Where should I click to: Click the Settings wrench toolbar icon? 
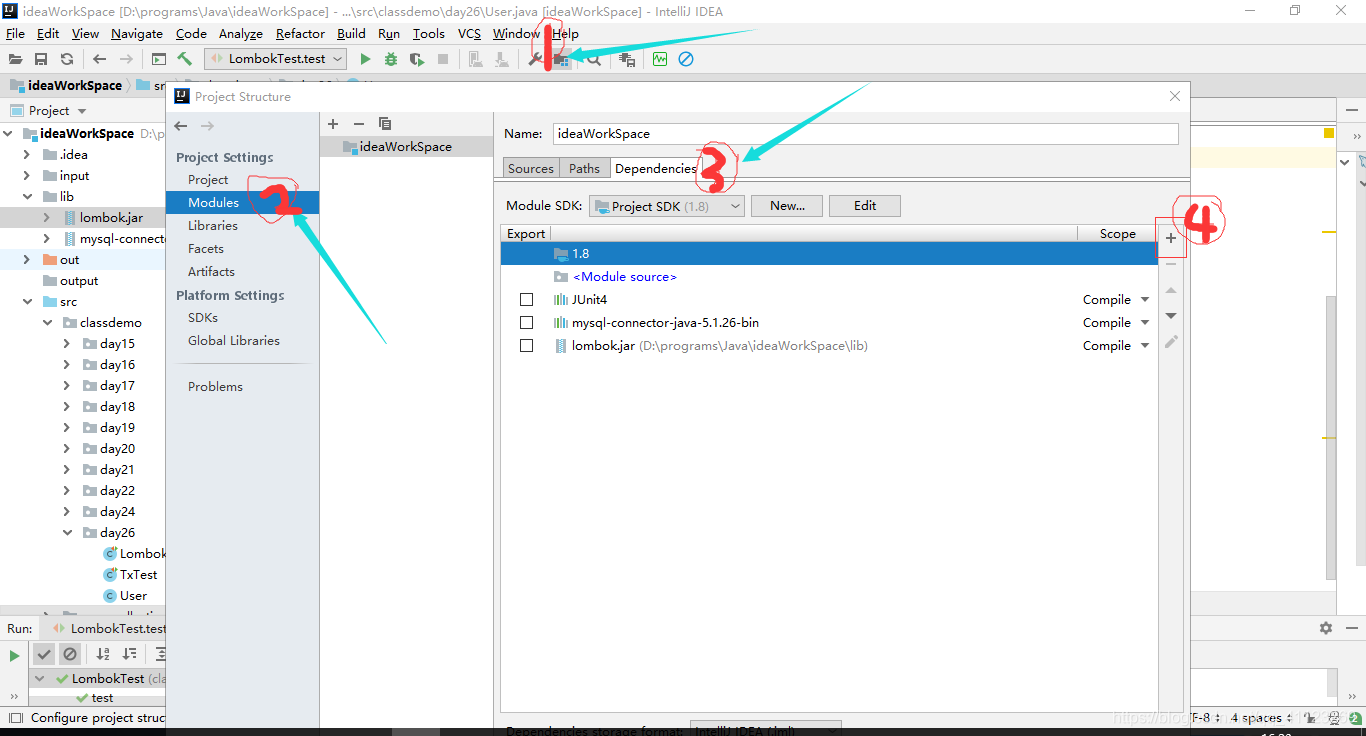(x=536, y=59)
